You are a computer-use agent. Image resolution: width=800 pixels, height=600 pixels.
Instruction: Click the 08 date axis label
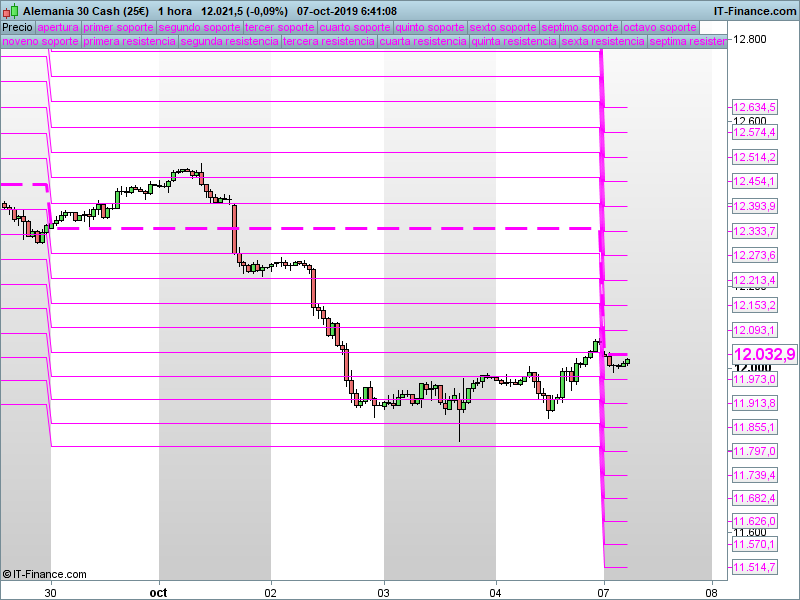712,592
